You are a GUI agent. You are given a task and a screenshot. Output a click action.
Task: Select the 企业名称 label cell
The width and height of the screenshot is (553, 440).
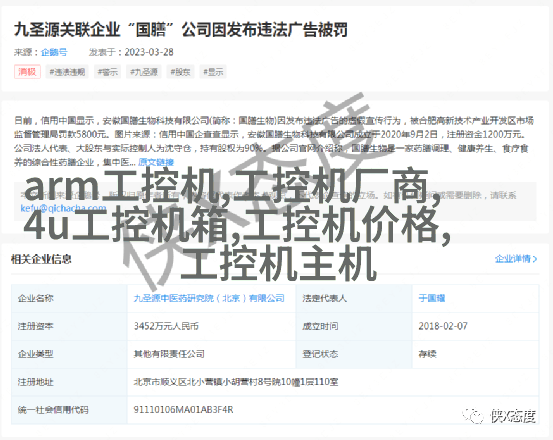(69, 298)
